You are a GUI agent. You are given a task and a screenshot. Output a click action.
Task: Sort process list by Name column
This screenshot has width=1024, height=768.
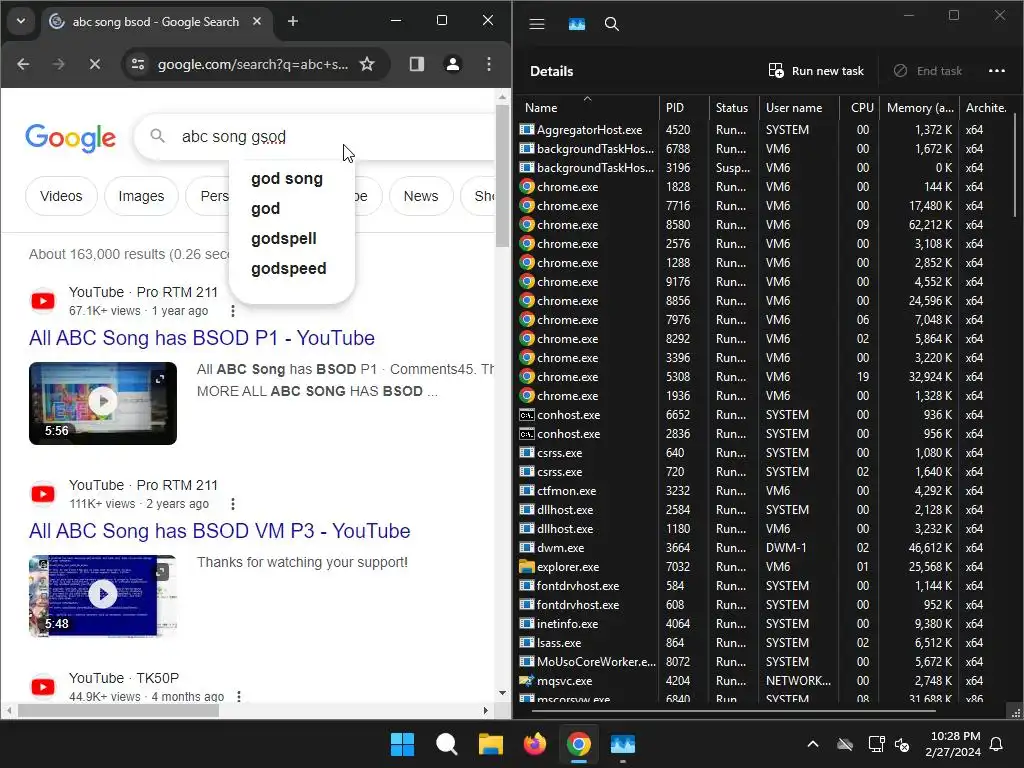click(587, 108)
